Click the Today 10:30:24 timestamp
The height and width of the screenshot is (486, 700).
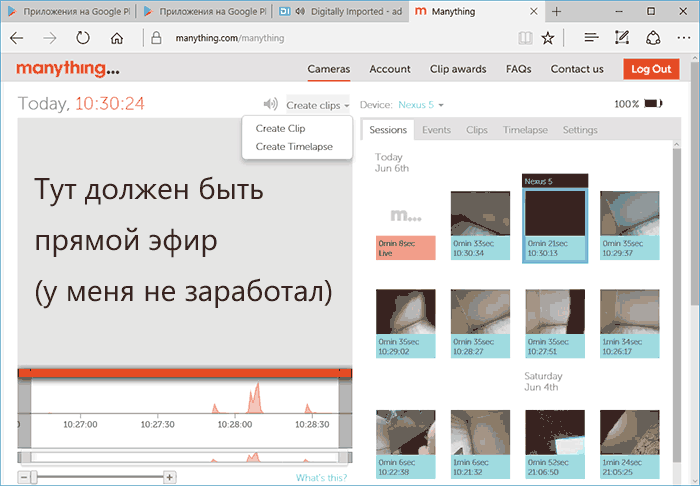(x=81, y=104)
